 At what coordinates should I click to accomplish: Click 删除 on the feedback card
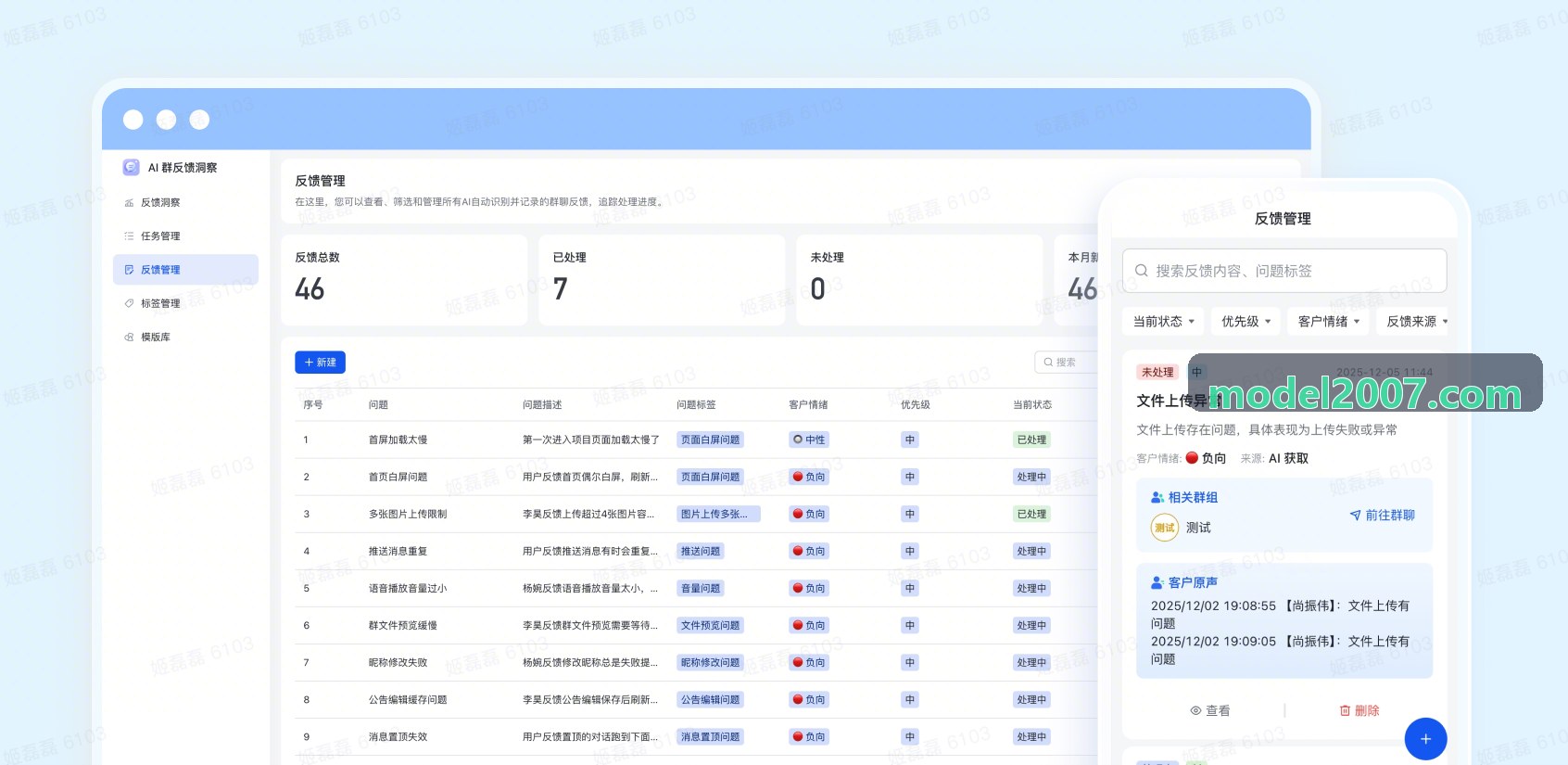tap(1359, 711)
